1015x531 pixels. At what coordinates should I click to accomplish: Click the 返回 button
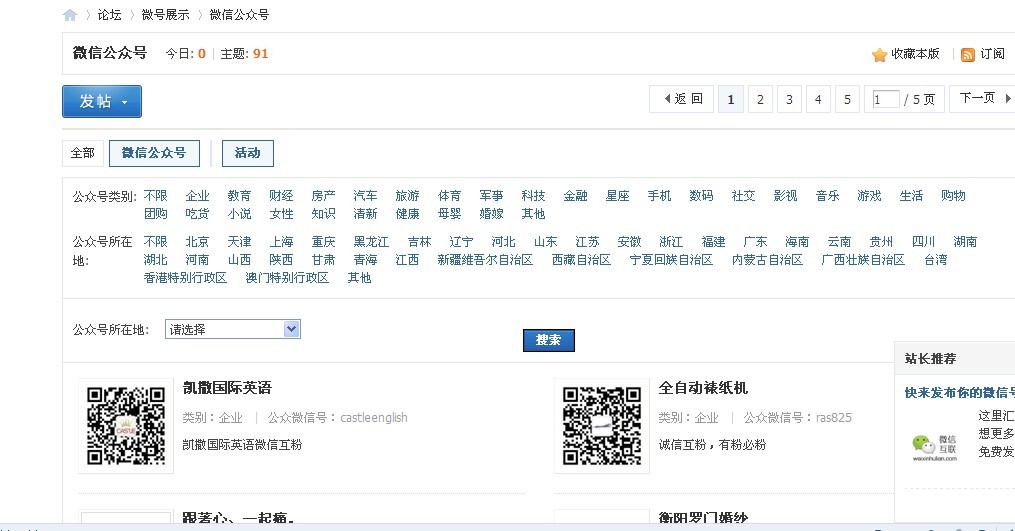click(682, 99)
